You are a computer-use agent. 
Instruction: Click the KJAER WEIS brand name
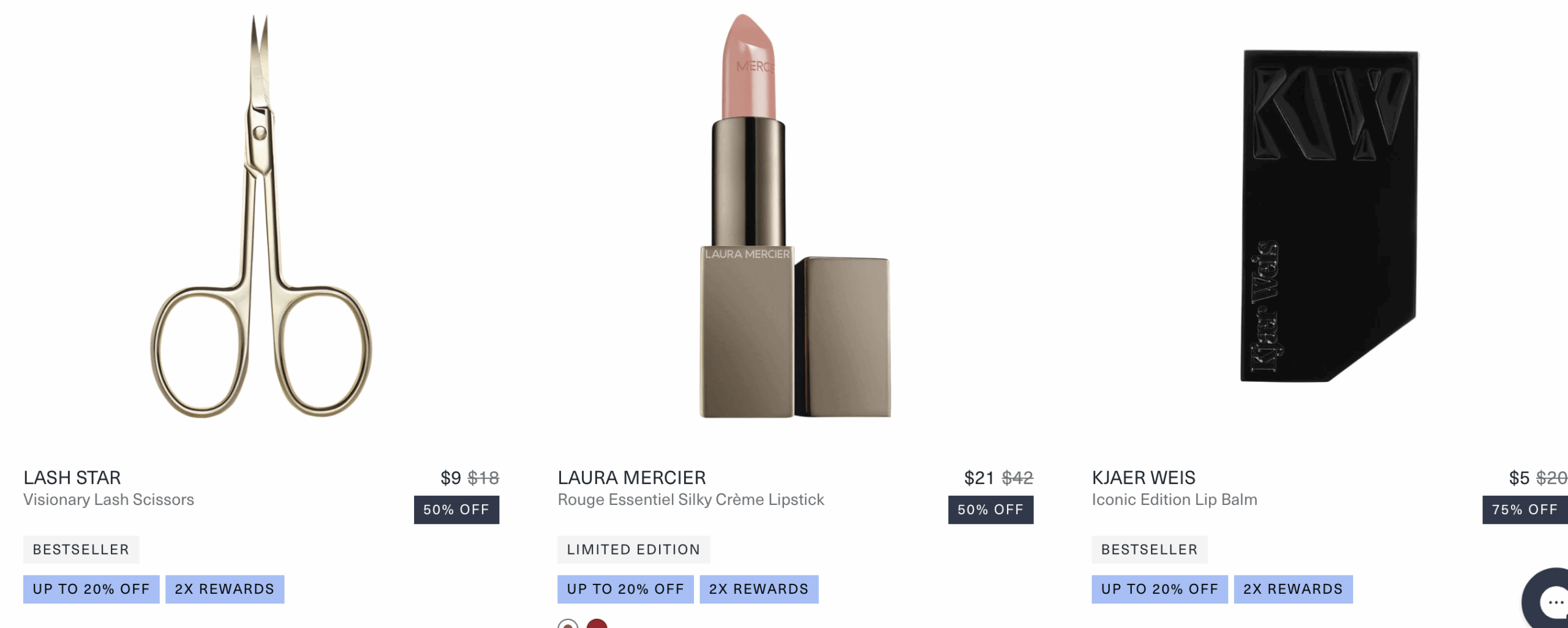1144,477
